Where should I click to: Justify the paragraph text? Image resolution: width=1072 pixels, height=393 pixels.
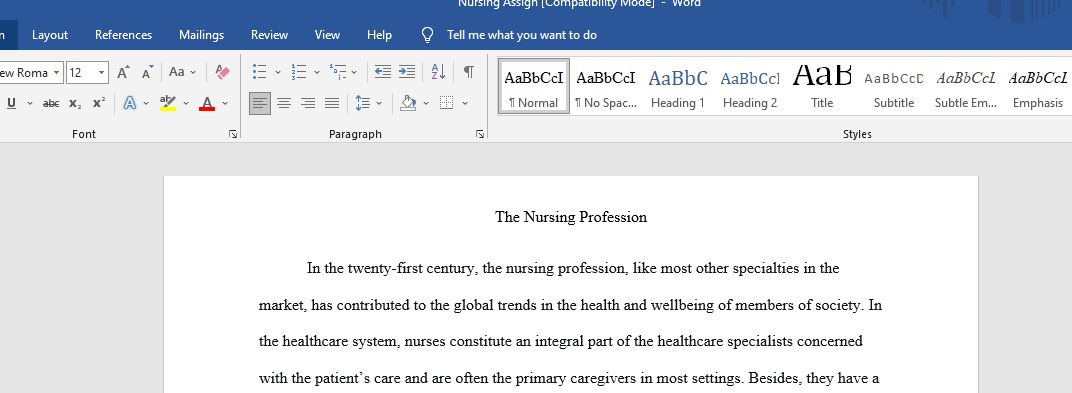pyautogui.click(x=332, y=103)
